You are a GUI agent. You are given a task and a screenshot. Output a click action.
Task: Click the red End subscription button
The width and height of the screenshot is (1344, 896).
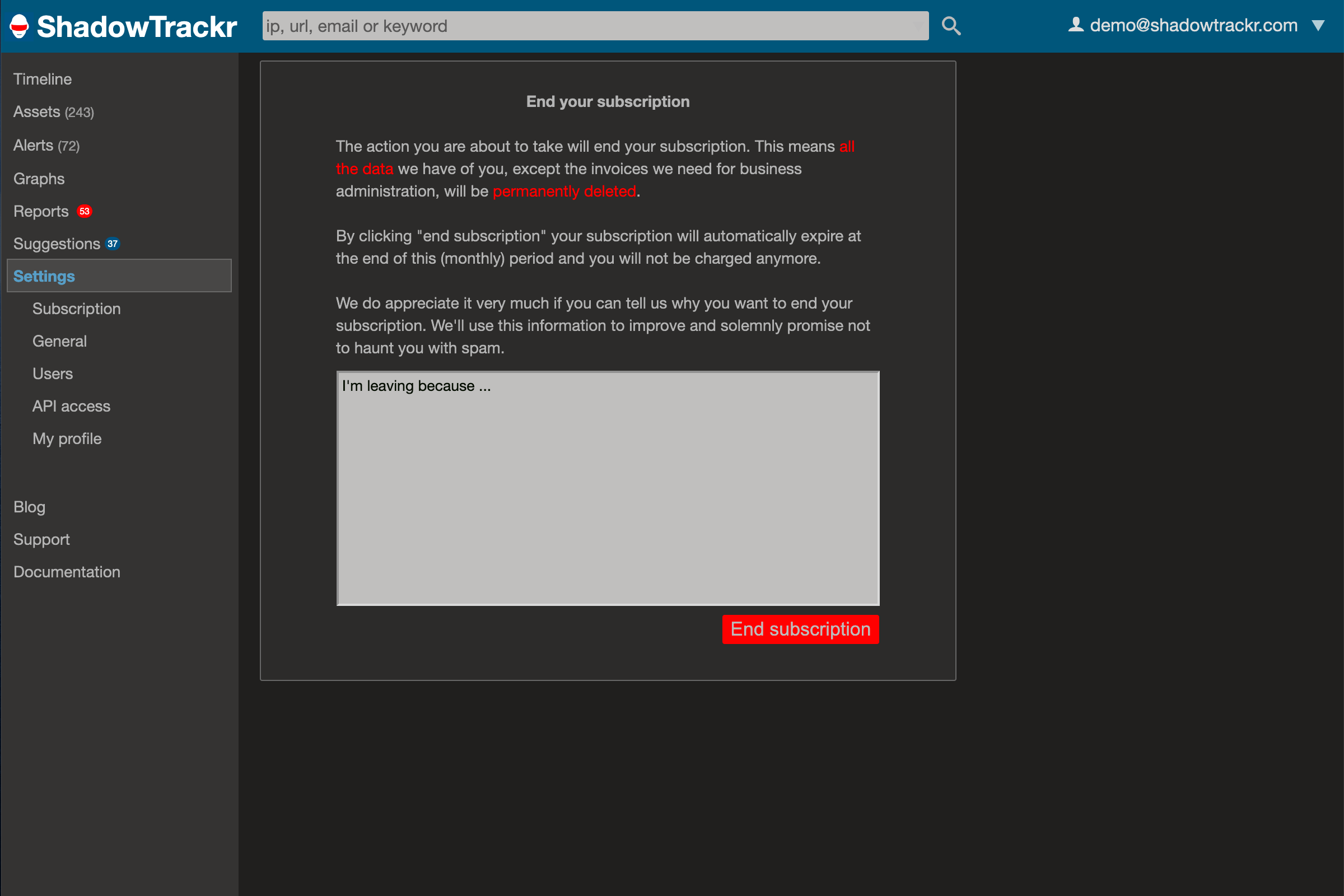coord(800,629)
